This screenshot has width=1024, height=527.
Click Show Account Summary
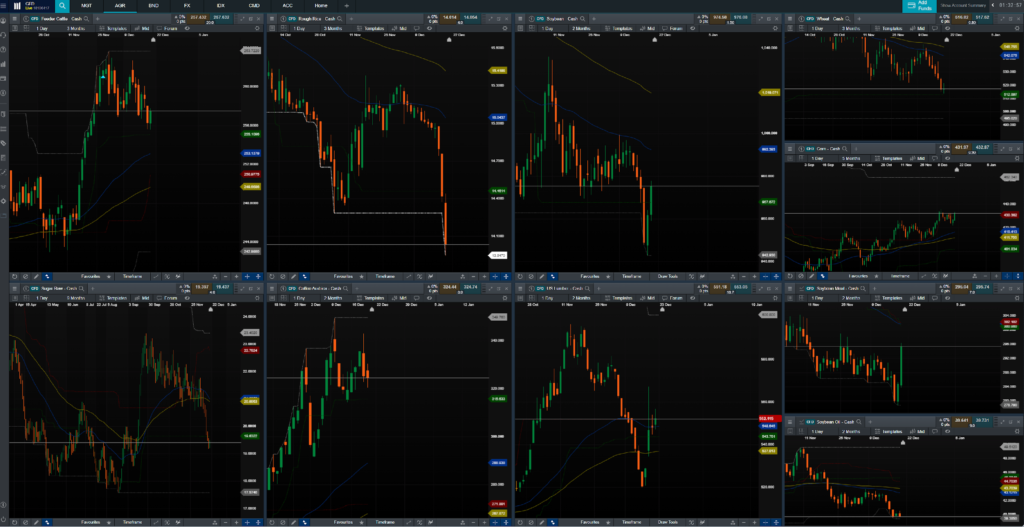[x=964, y=5]
